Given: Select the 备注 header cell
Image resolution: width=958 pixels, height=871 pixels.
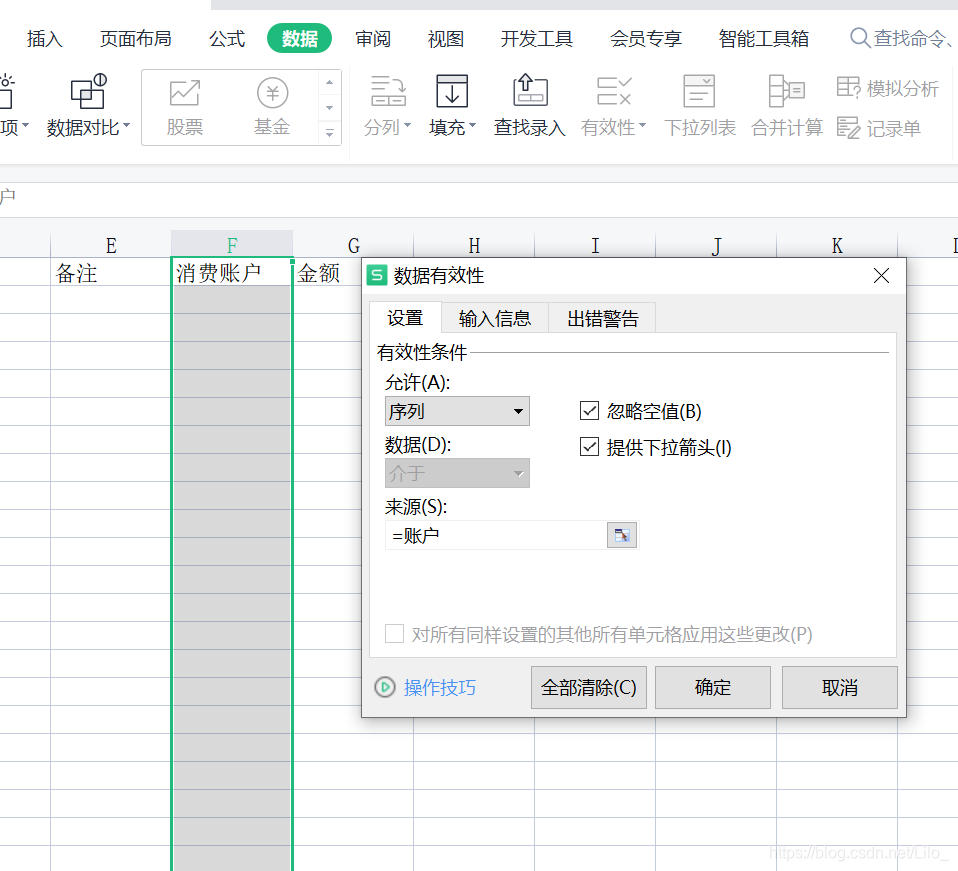Looking at the screenshot, I should click(x=111, y=272).
